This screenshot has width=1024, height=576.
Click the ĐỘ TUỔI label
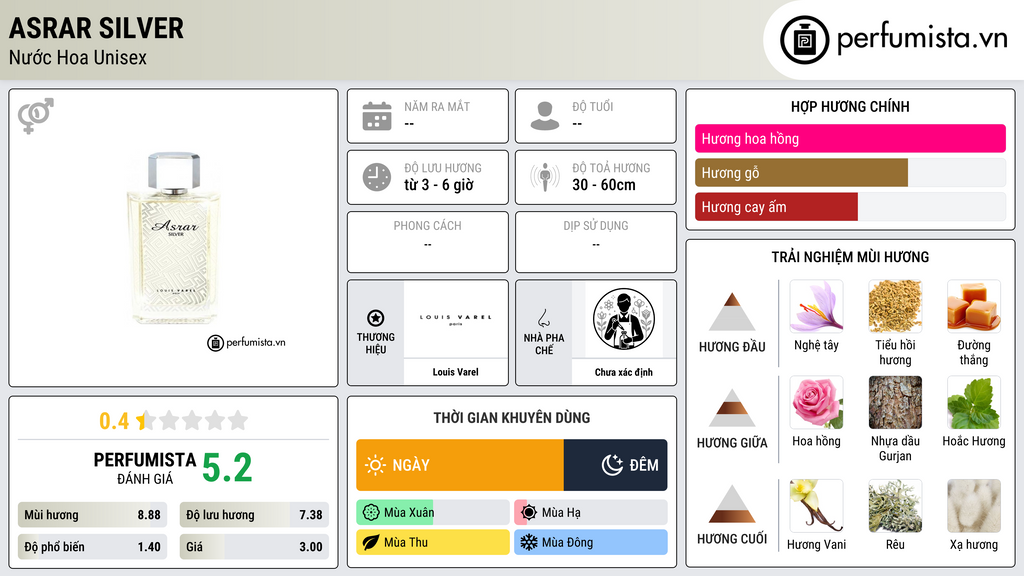(x=592, y=106)
